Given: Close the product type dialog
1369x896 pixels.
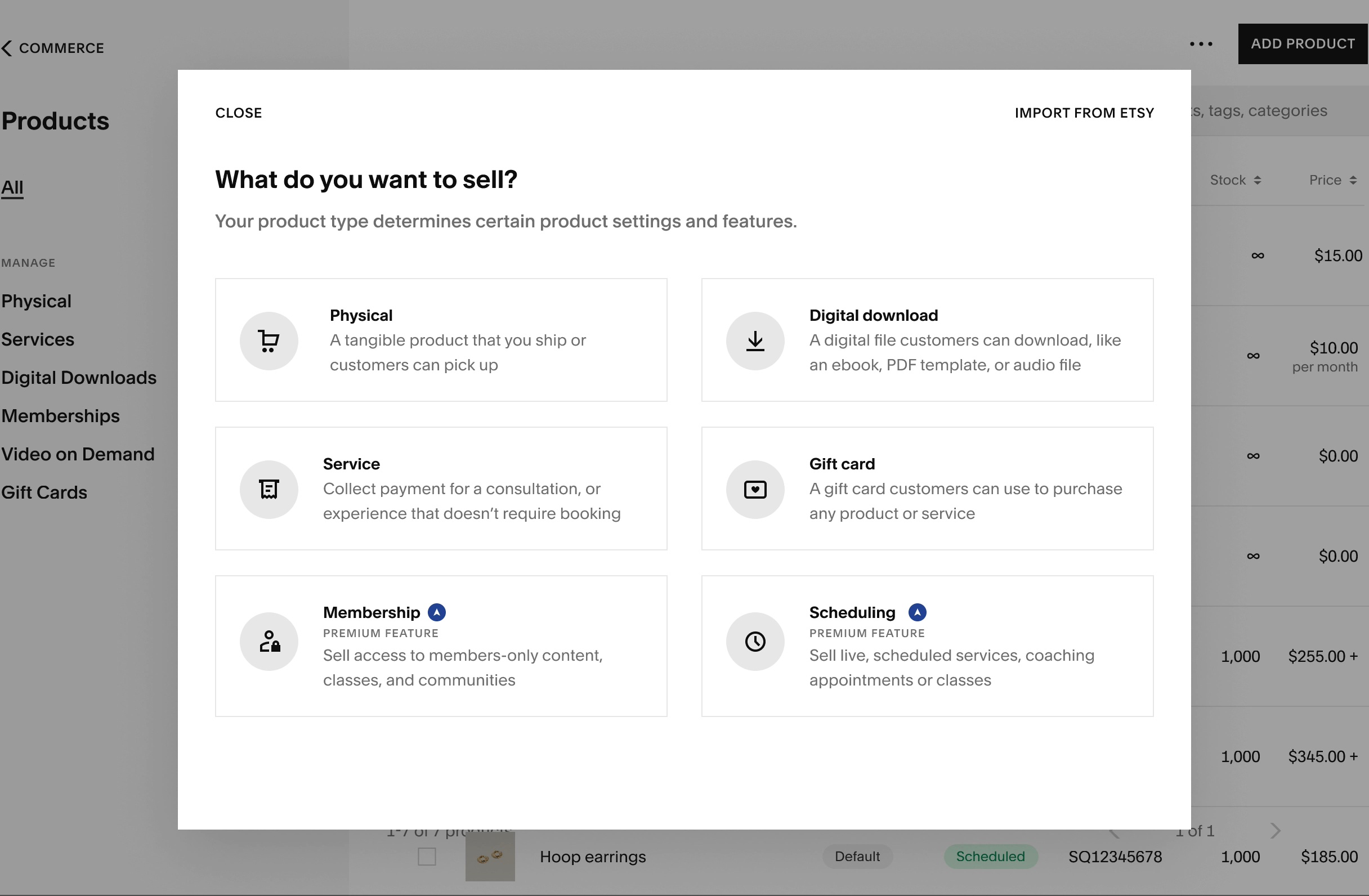Looking at the screenshot, I should click(238, 113).
